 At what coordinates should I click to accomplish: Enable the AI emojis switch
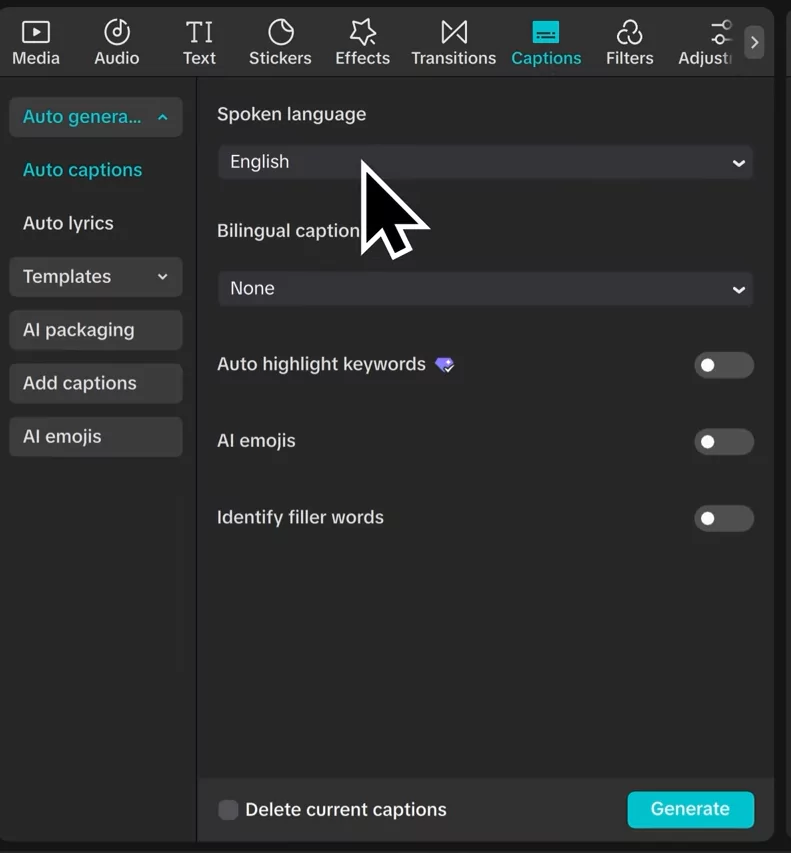724,442
